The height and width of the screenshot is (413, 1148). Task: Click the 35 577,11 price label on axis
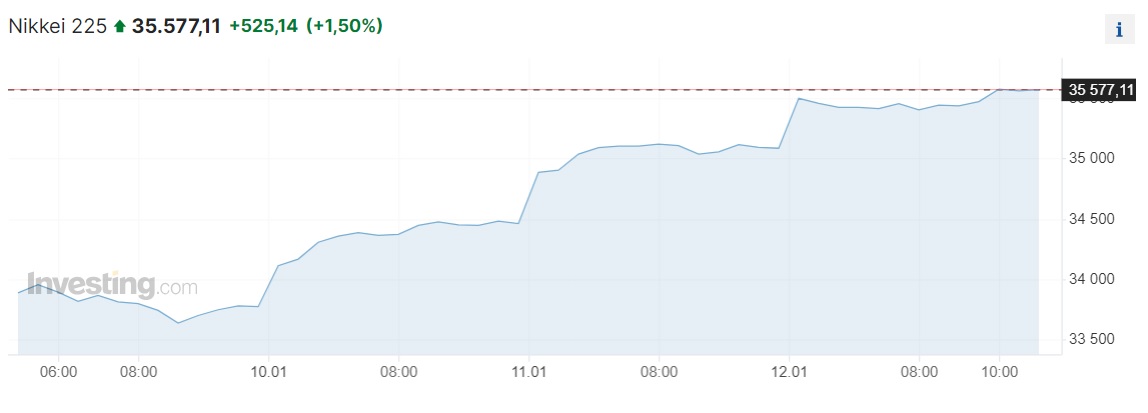1101,90
